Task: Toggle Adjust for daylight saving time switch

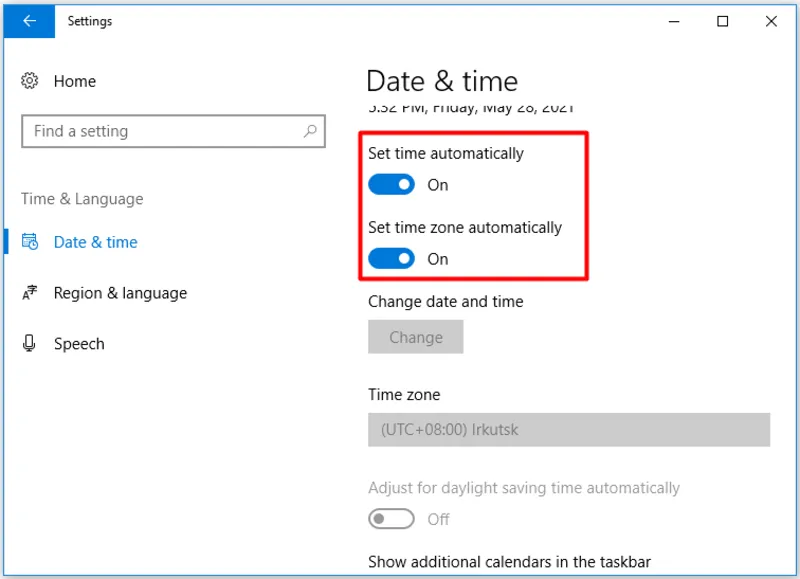Action: pos(391,519)
